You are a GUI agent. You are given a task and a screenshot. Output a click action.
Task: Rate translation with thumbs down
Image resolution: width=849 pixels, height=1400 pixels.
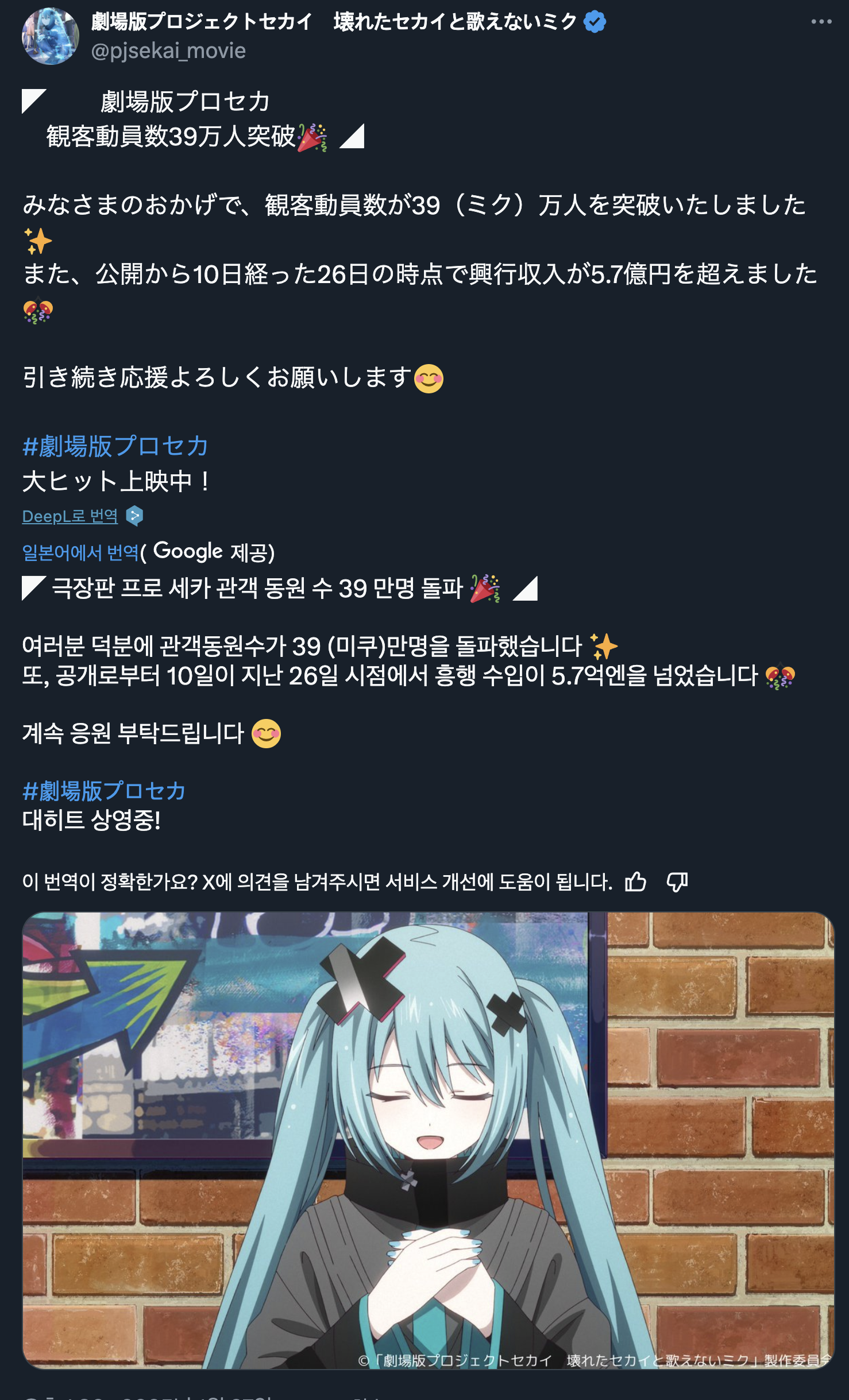(677, 881)
